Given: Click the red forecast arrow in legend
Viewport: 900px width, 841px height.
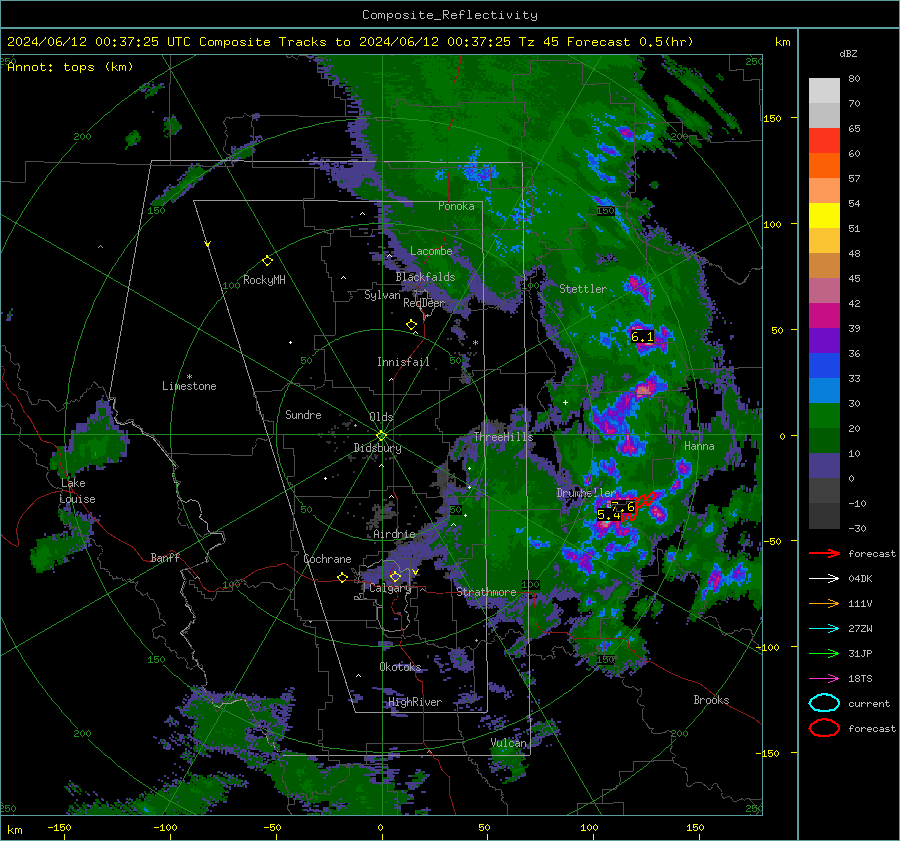Looking at the screenshot, I should (x=824, y=553).
